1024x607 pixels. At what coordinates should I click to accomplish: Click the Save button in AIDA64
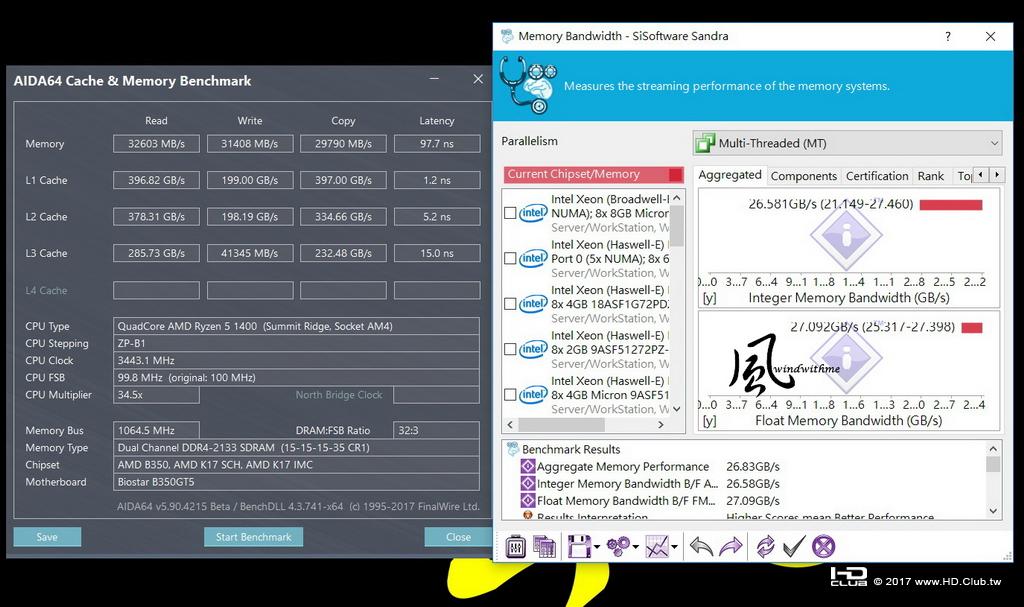(x=47, y=537)
